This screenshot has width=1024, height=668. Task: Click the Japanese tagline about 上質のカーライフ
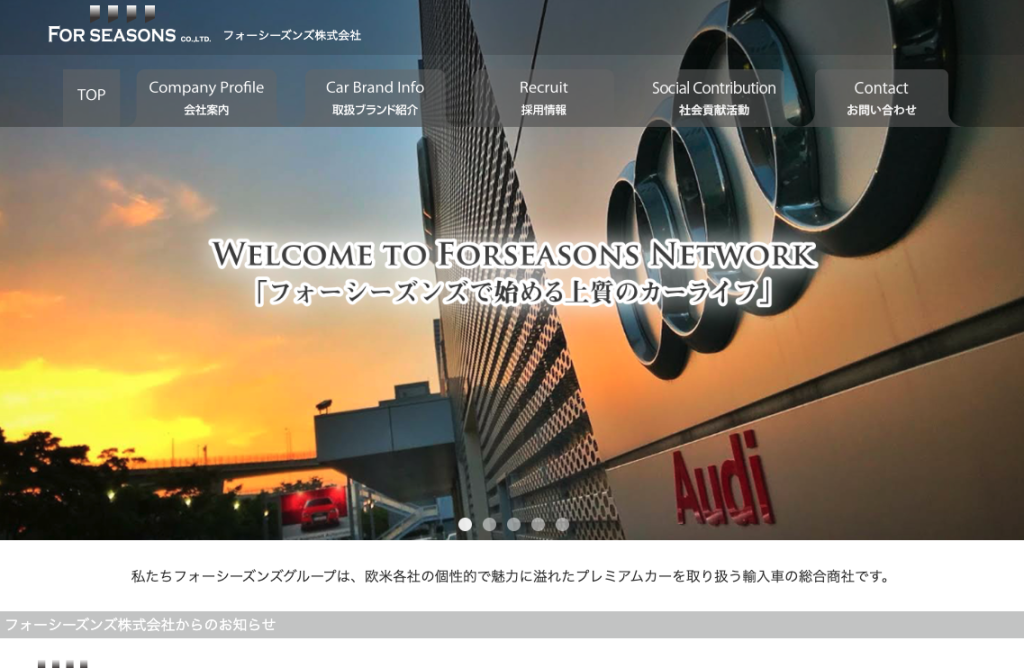(513, 293)
